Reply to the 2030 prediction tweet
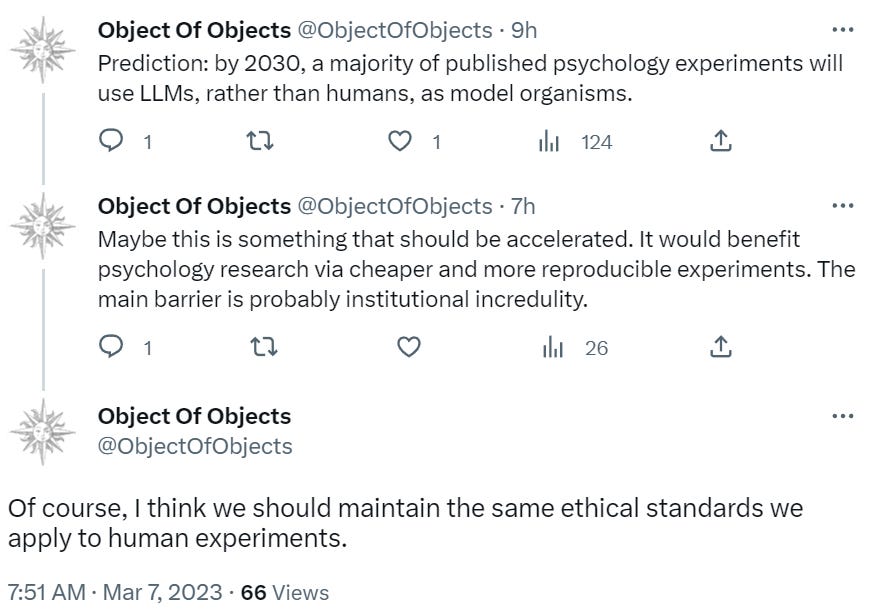 [111, 142]
